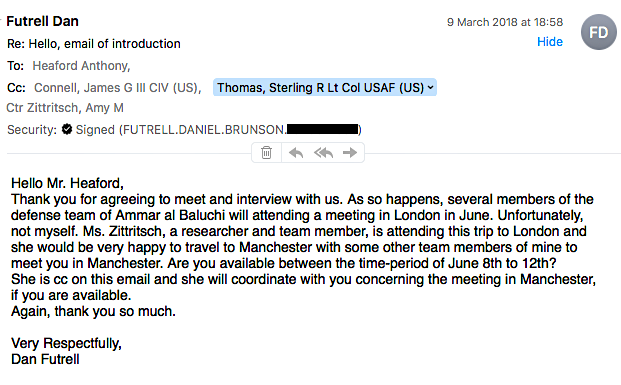Screen dimensions: 621x385
Task: Click the trash delete icon
Action: tap(266, 152)
